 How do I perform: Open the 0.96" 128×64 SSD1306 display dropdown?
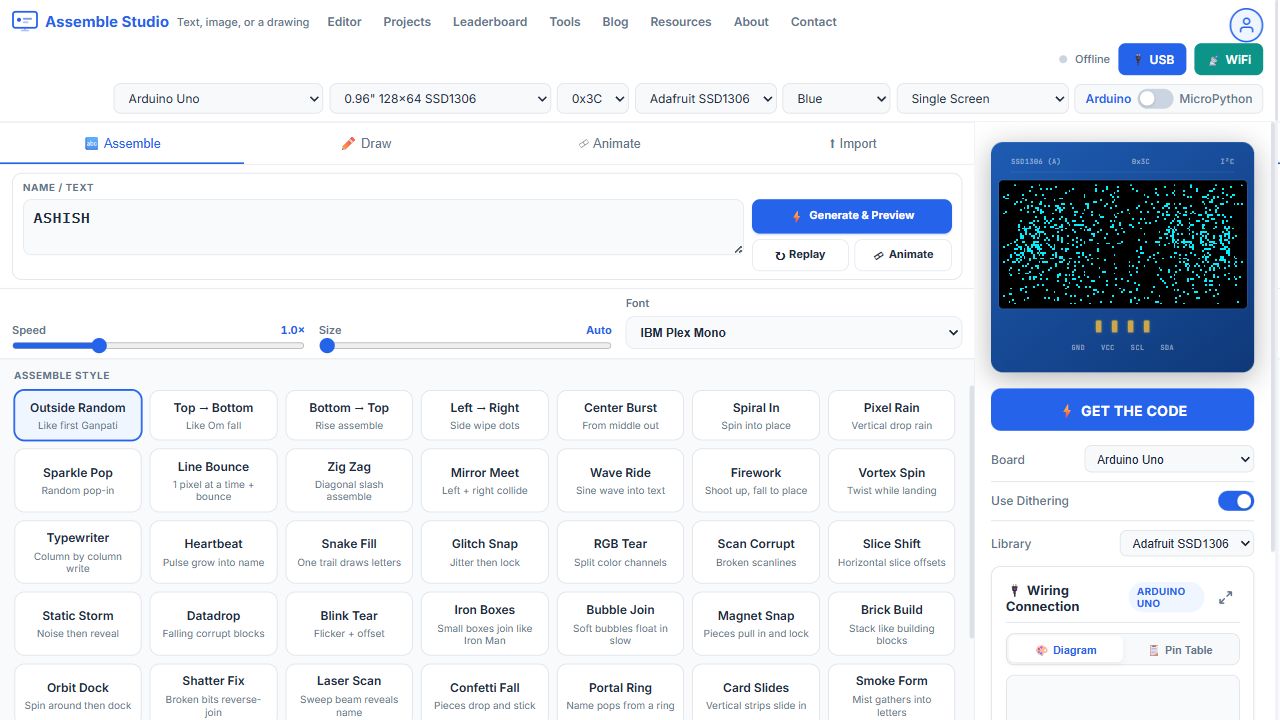click(440, 99)
